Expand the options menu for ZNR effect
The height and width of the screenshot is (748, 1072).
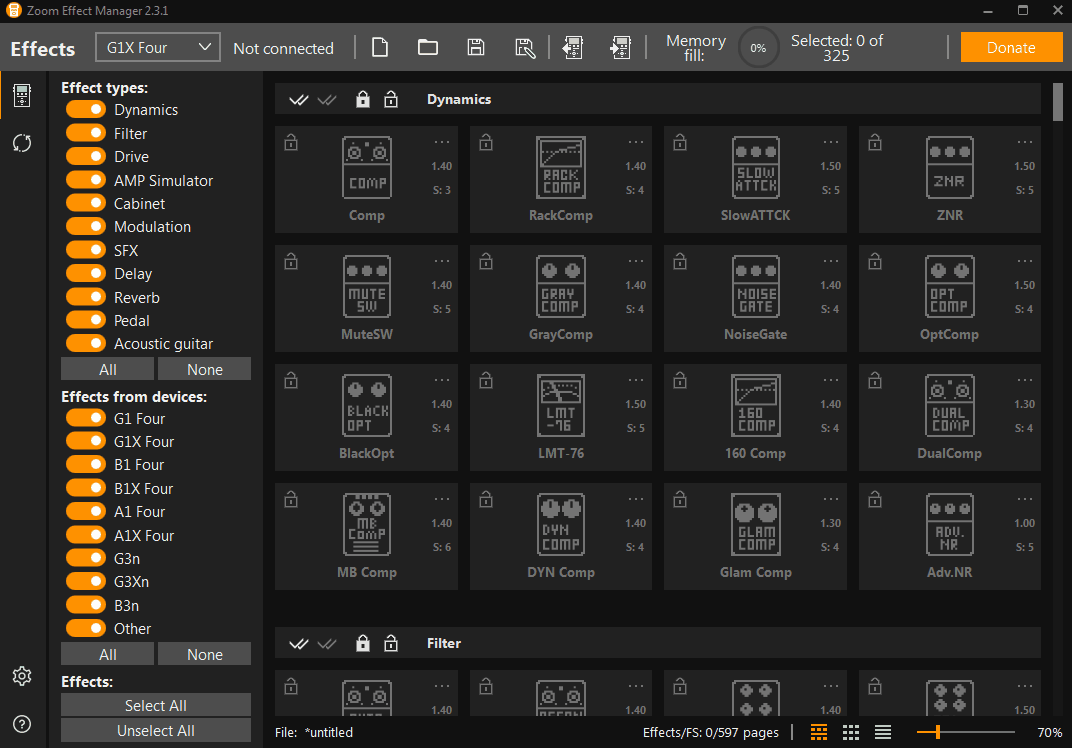tap(1025, 143)
